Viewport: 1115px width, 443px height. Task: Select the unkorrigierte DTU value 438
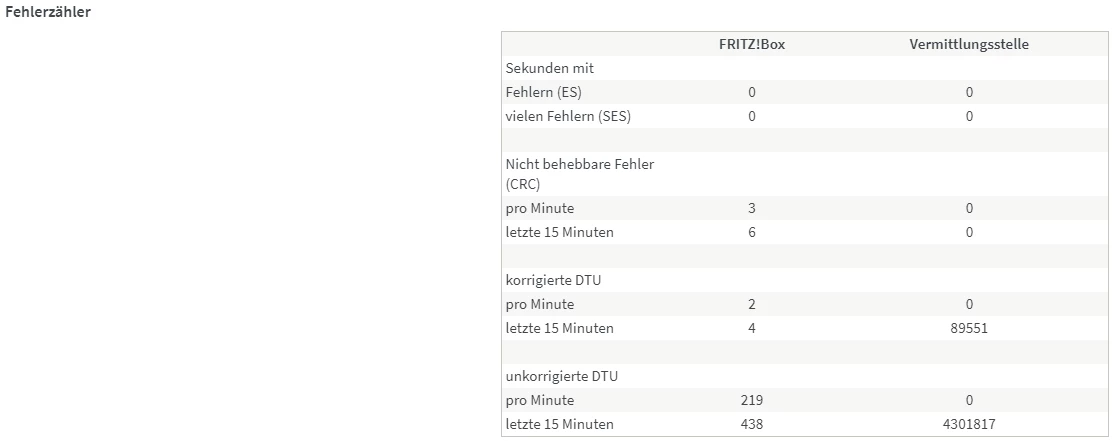[752, 424]
